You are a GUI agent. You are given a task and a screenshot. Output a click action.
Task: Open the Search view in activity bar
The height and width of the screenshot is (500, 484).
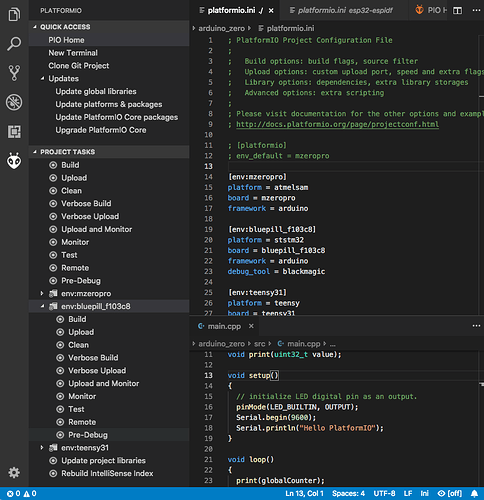14,44
